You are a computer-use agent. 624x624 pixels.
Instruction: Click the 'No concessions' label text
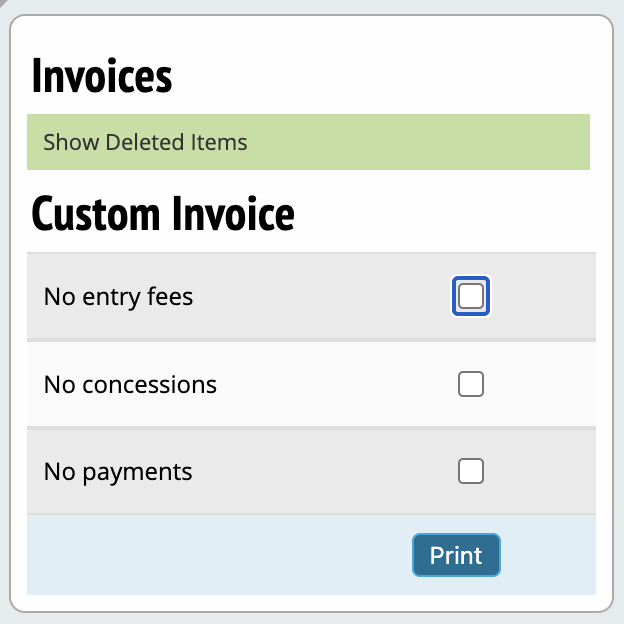tap(130, 384)
